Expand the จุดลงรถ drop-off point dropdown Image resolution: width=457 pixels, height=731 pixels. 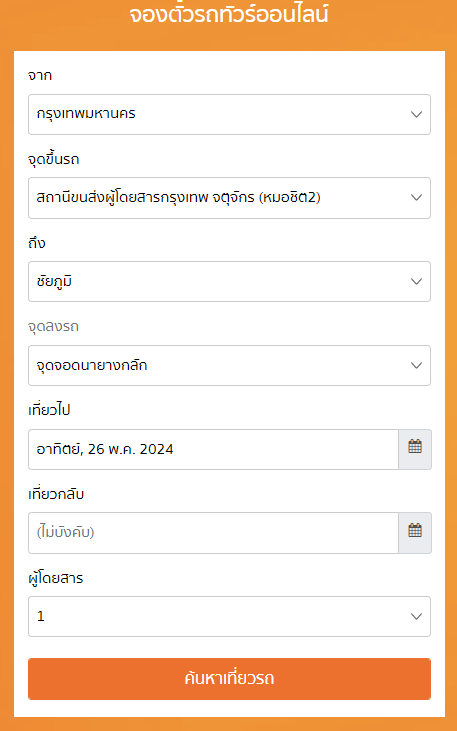click(229, 366)
